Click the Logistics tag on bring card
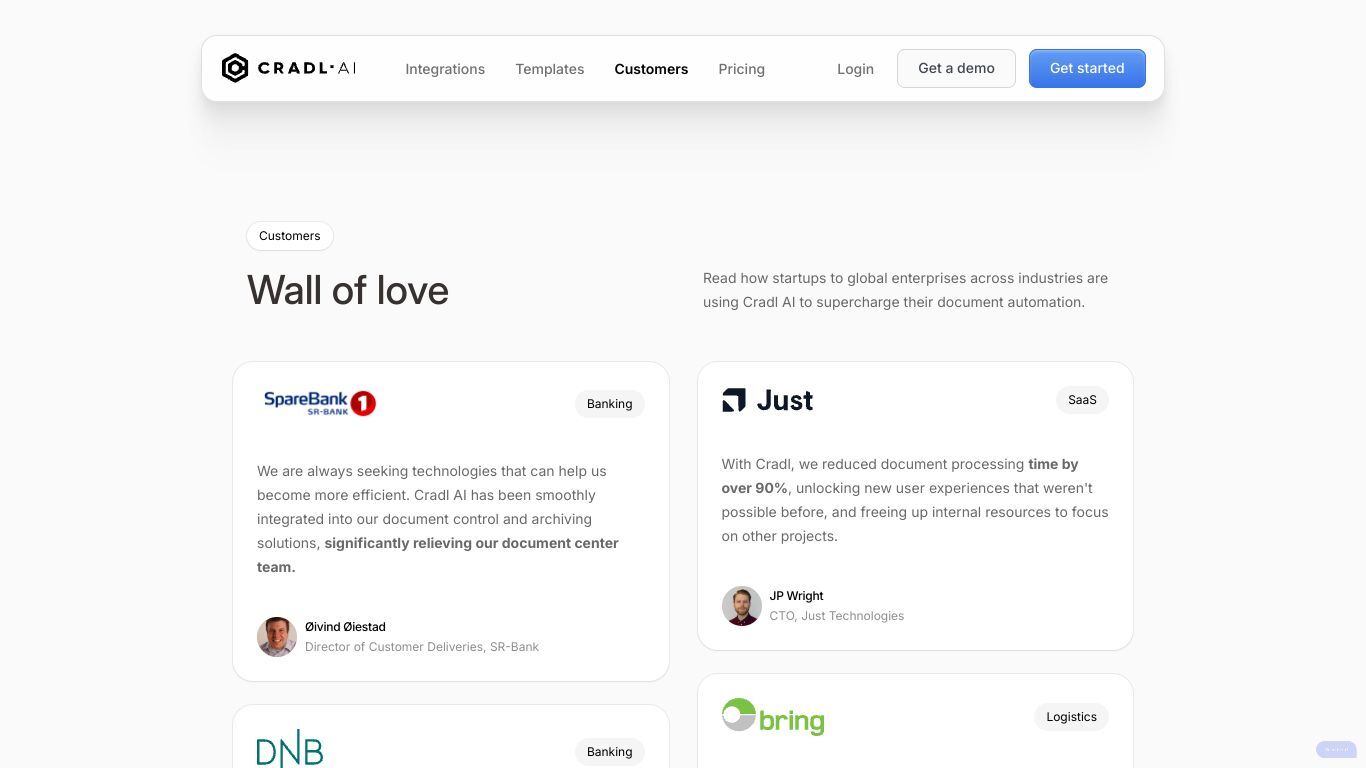Screen dimensions: 1366x768 tap(1071, 717)
